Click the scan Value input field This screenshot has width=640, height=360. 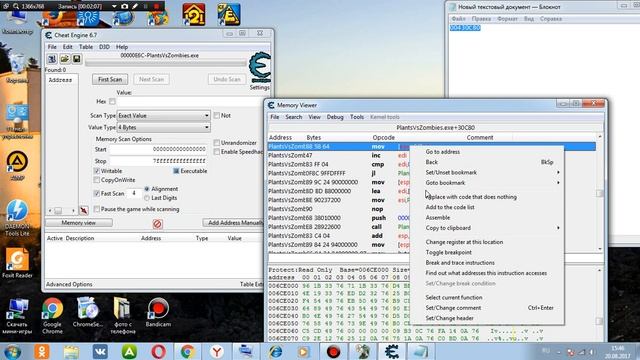(x=190, y=102)
